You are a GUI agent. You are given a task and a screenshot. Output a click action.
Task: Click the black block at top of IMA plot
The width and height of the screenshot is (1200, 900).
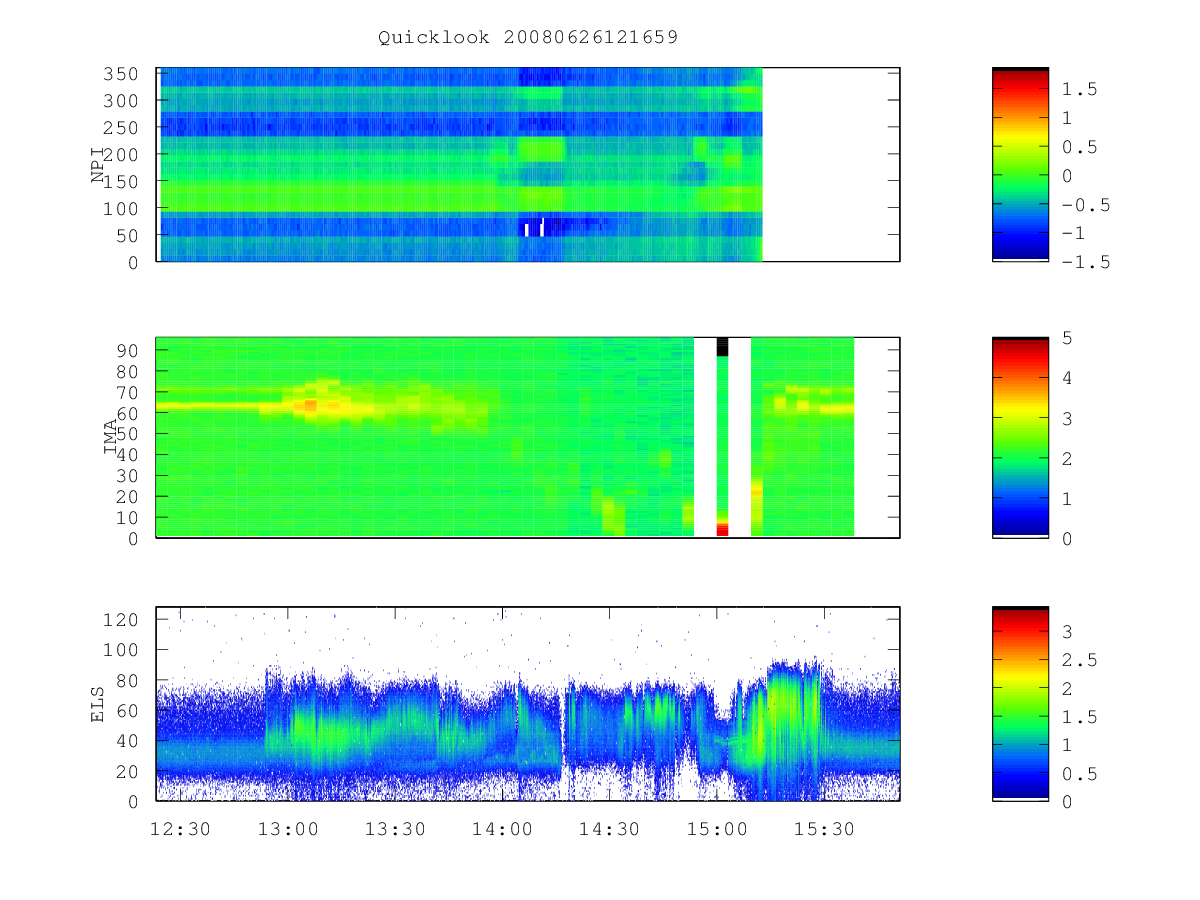722,347
